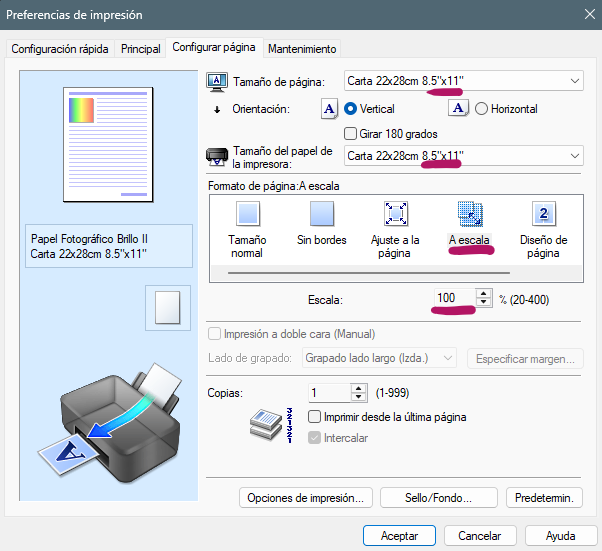The image size is (602, 551).
Task: Pick the A escala layout icon
Action: pos(470,212)
